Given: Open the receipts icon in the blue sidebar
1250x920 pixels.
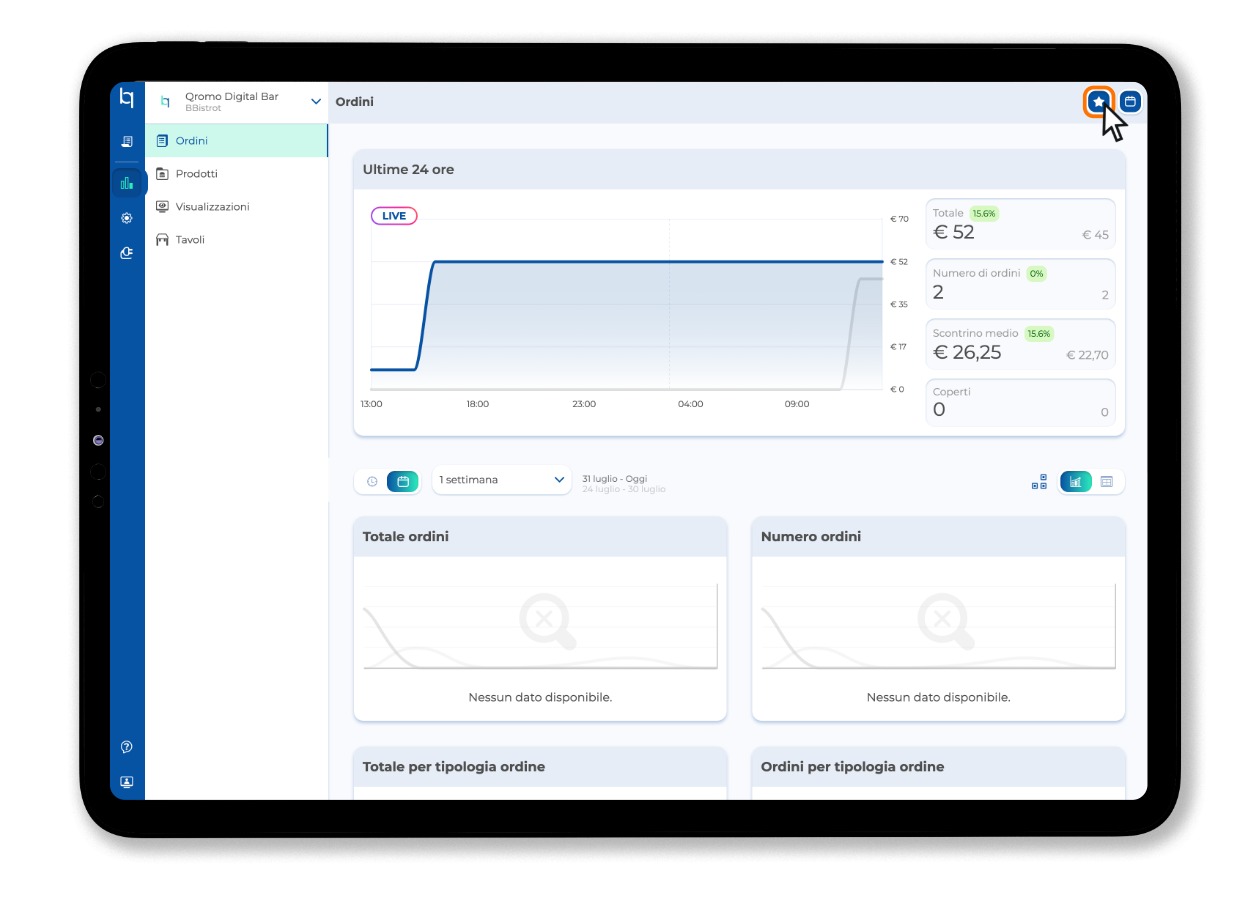Looking at the screenshot, I should pos(127,142).
